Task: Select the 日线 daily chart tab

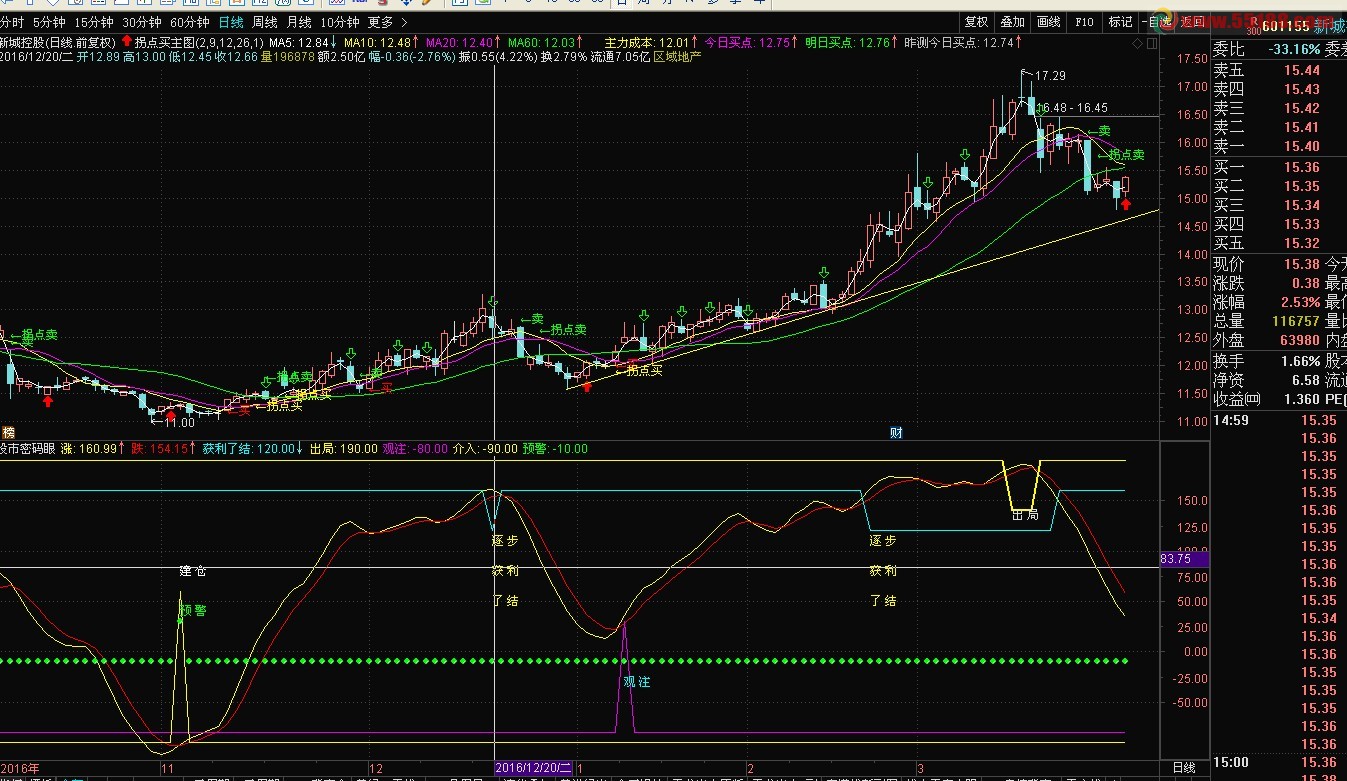Action: pos(230,22)
